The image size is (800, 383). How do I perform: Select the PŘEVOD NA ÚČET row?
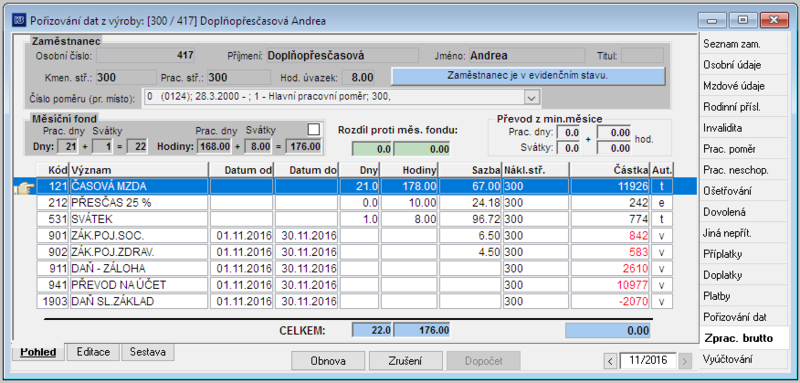point(356,285)
